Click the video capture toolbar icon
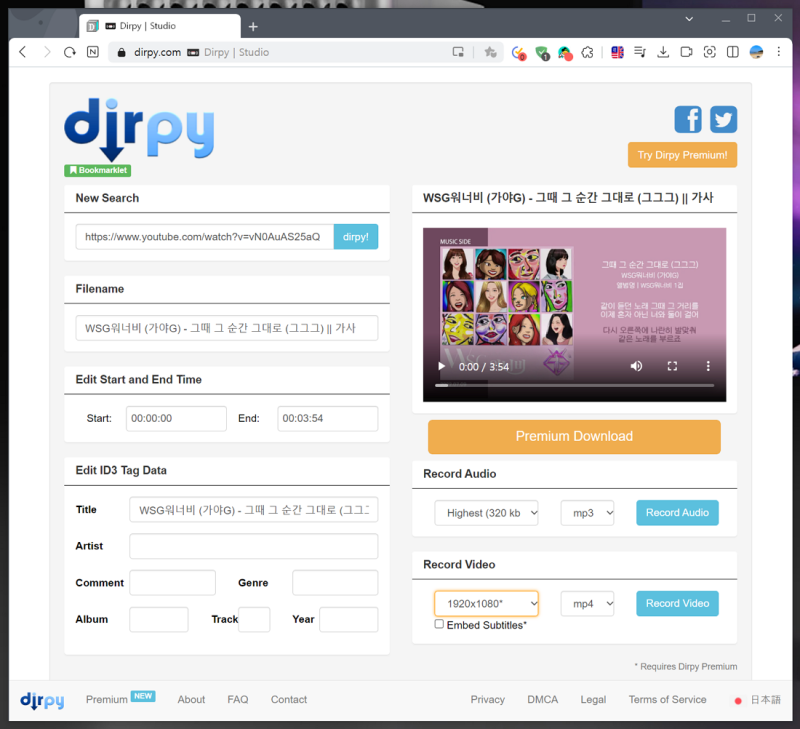Image resolution: width=800 pixels, height=729 pixels. pyautogui.click(x=686, y=52)
